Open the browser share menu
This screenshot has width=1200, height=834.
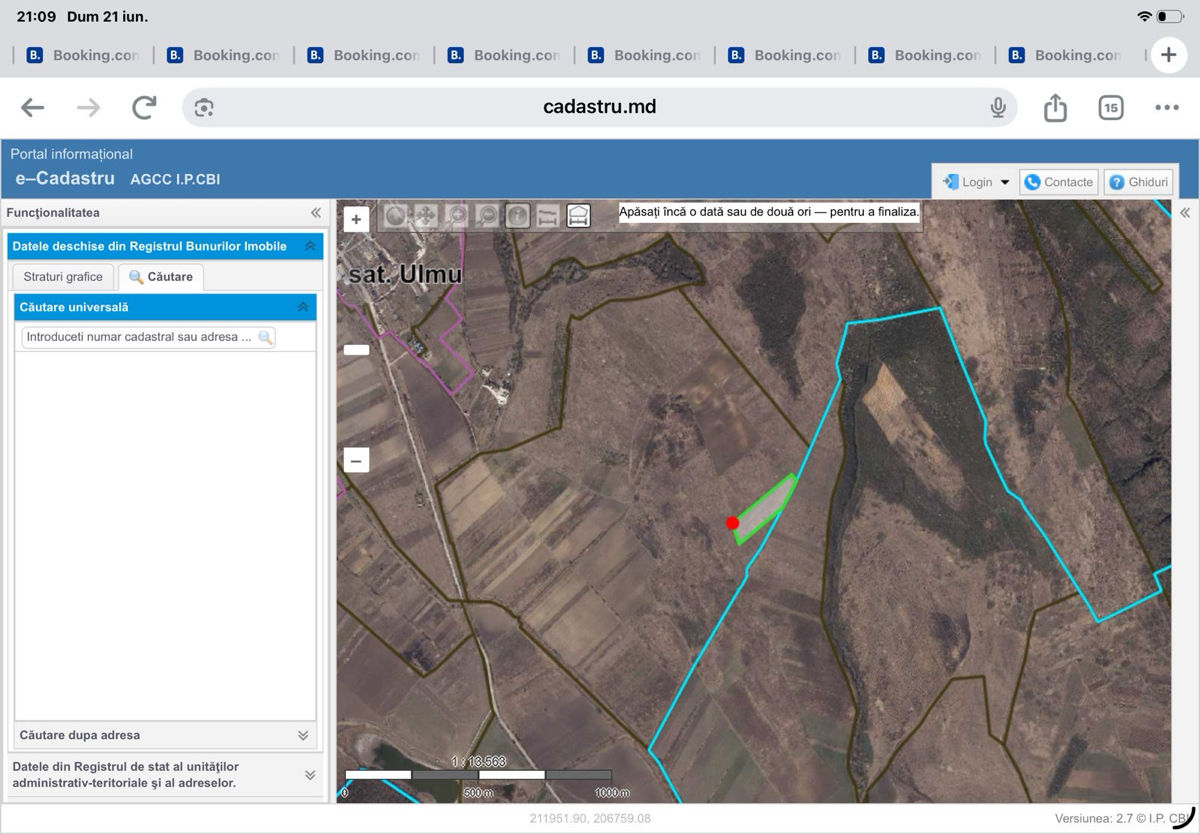(x=1055, y=107)
